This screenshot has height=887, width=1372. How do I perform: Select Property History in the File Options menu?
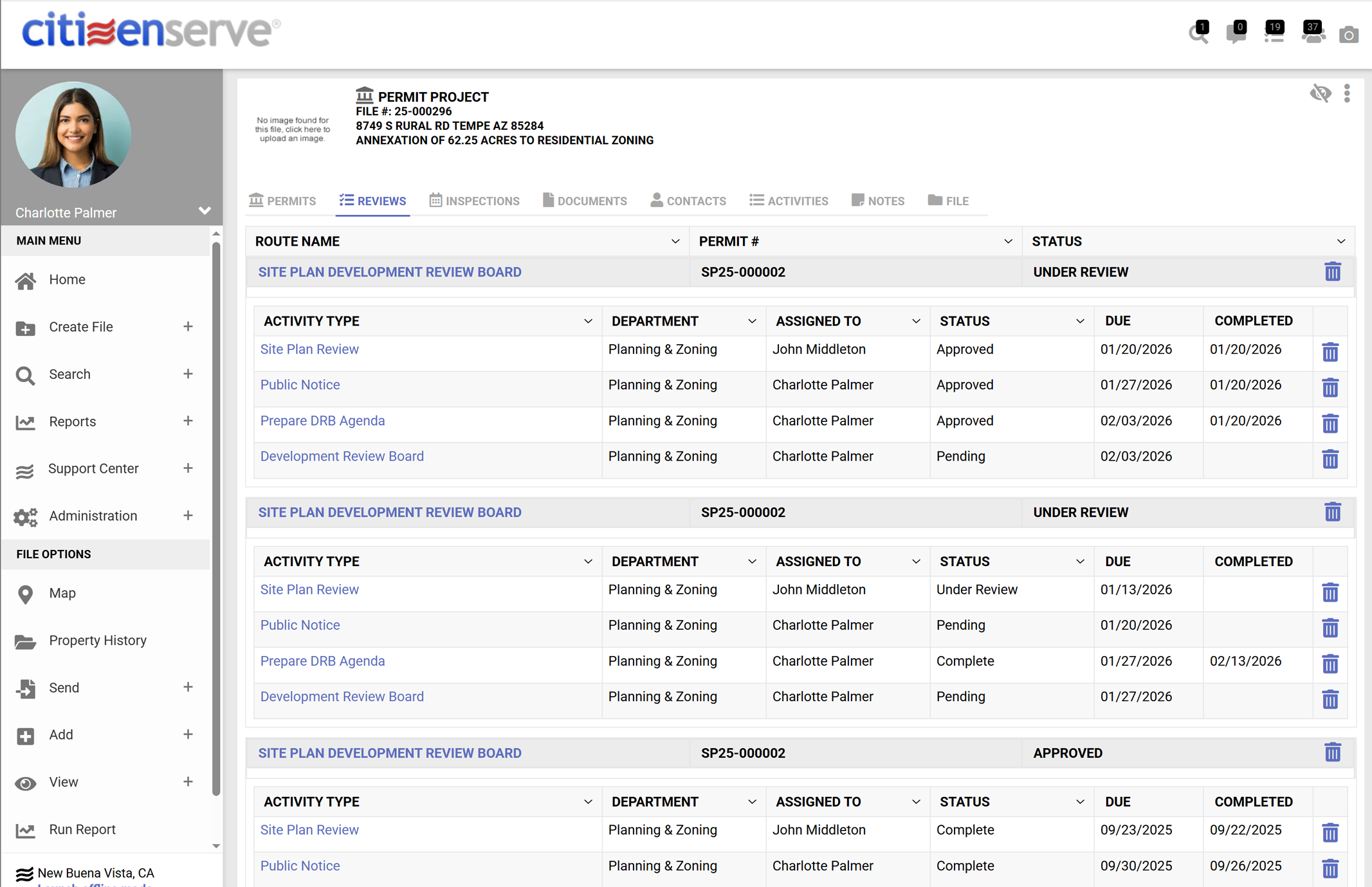pos(97,640)
